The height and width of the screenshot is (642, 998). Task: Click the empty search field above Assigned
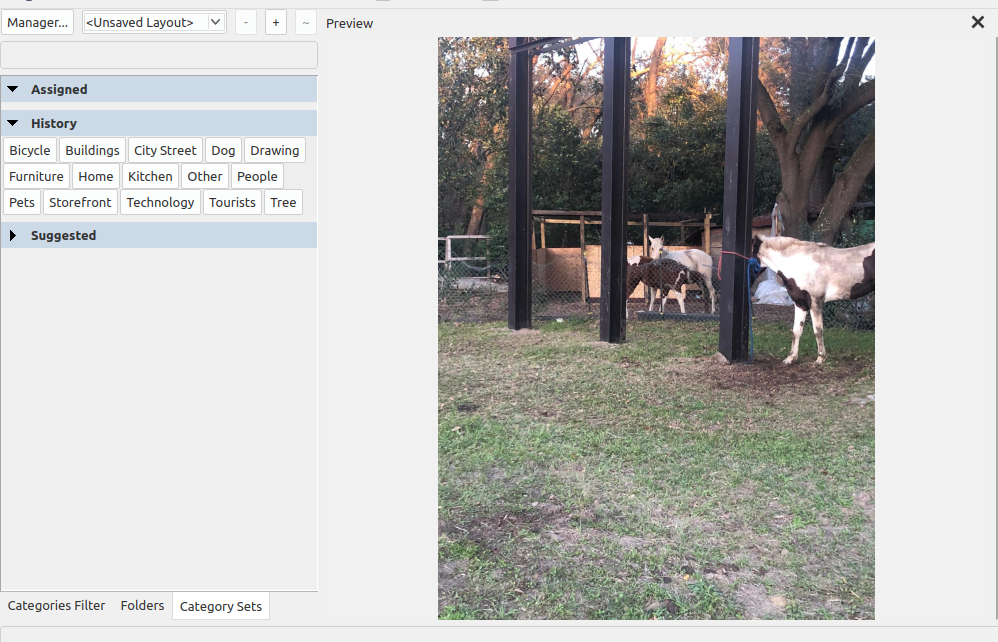(159, 55)
